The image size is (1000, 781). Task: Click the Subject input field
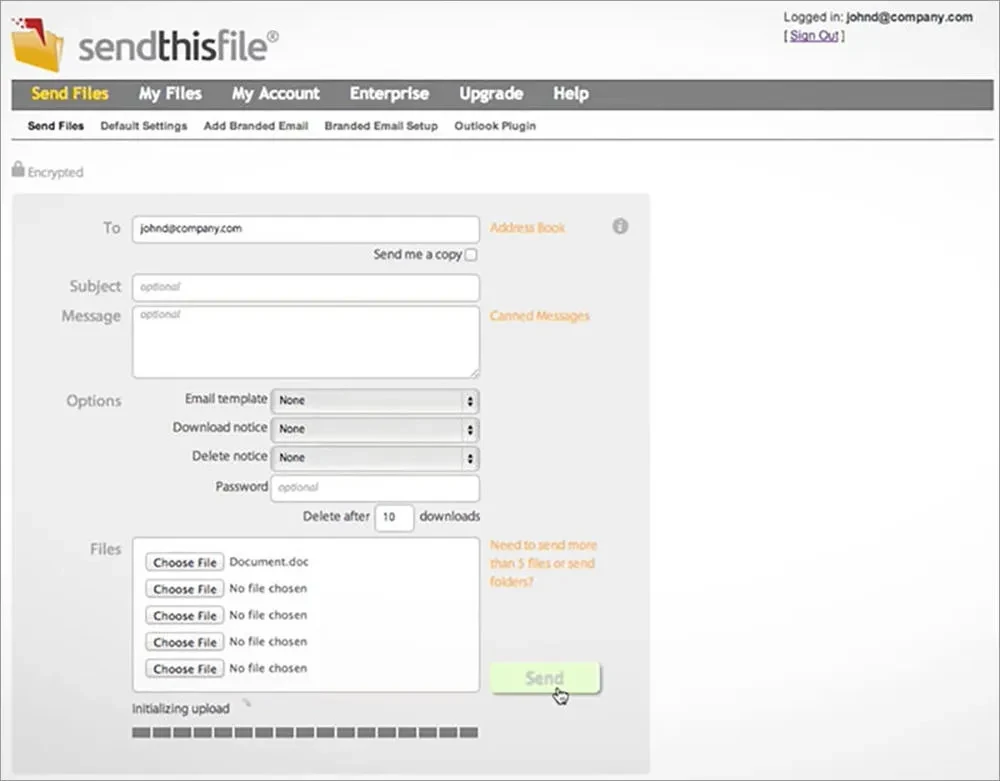coord(305,287)
